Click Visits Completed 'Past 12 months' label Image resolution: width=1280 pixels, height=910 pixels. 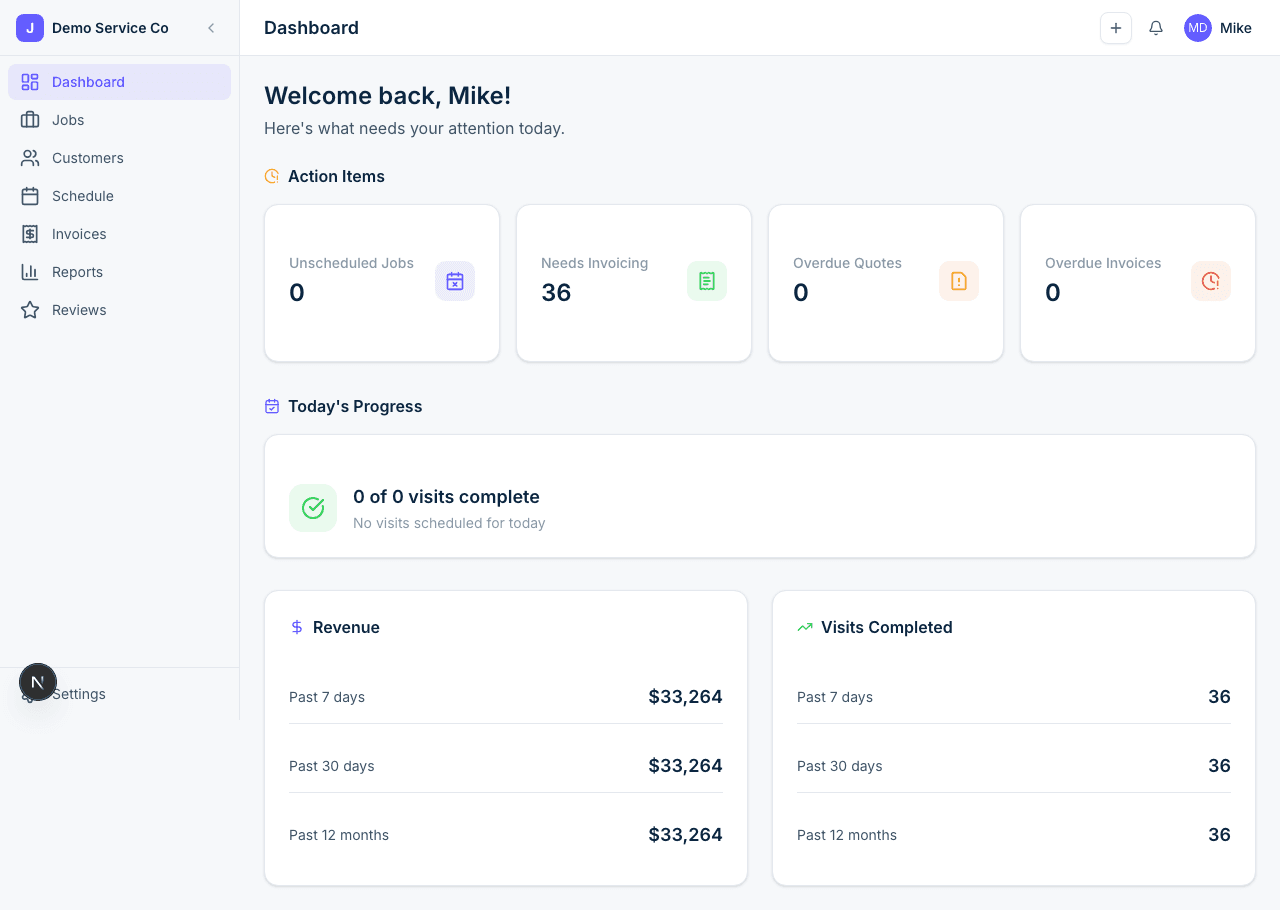point(847,835)
